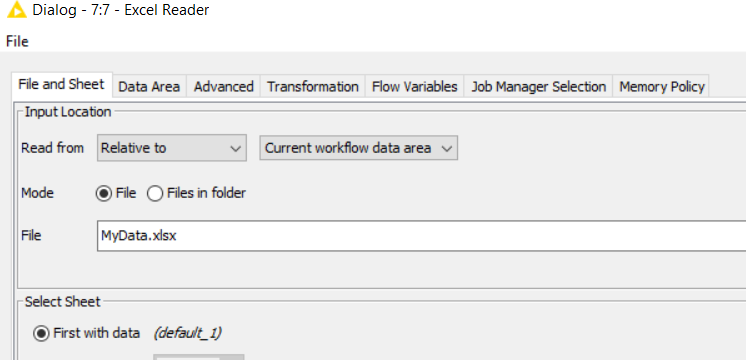The image size is (746, 360).
Task: Open the partially visible sheet name dropdown
Action: [198, 357]
